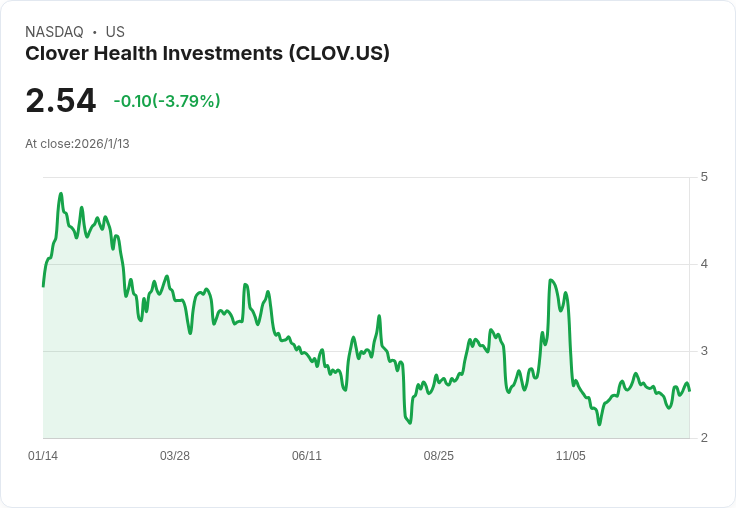Select the 03/28 date on the x-axis

click(x=175, y=456)
